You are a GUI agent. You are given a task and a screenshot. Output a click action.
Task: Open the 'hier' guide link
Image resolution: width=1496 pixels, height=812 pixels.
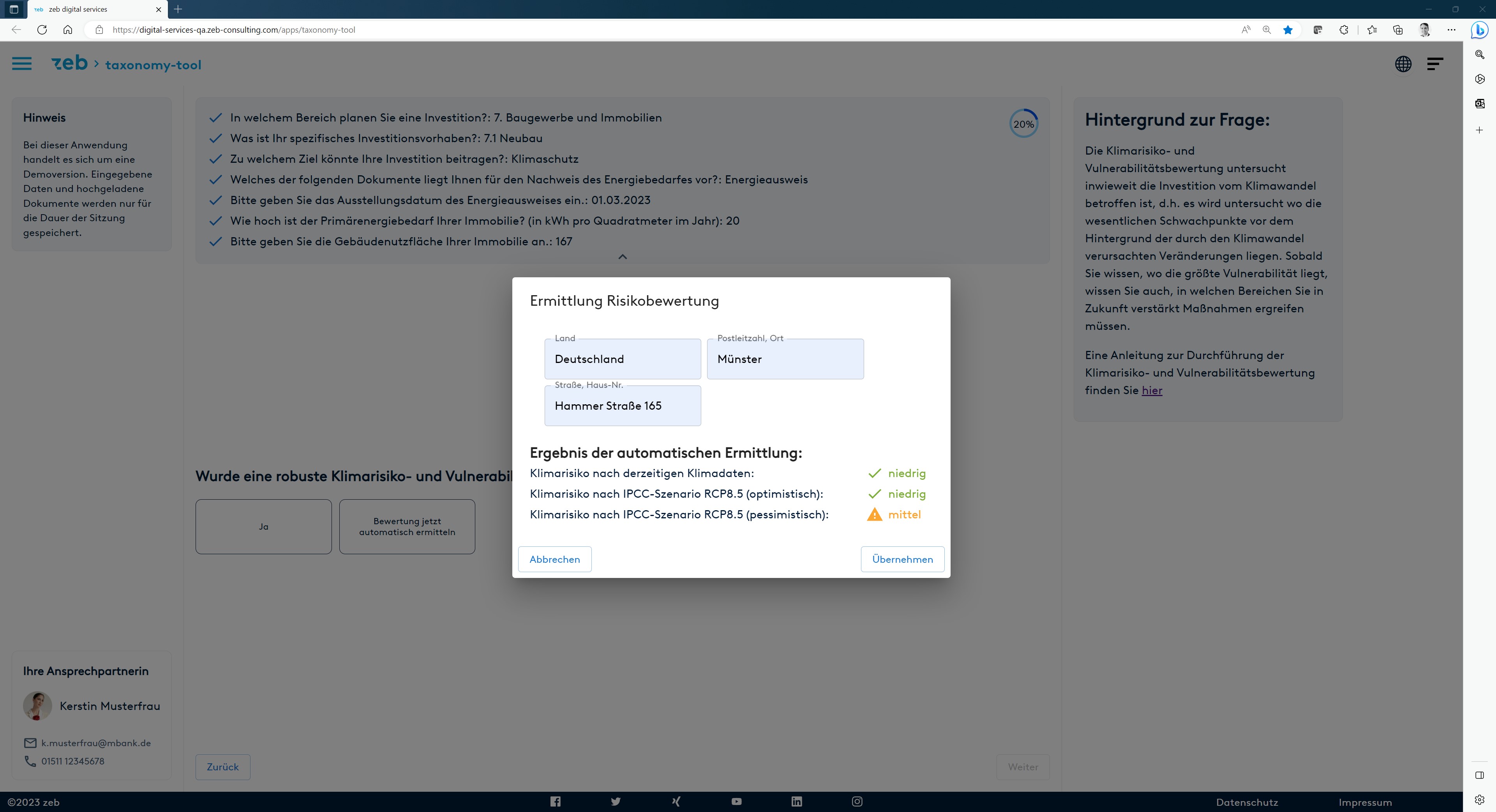(1152, 391)
